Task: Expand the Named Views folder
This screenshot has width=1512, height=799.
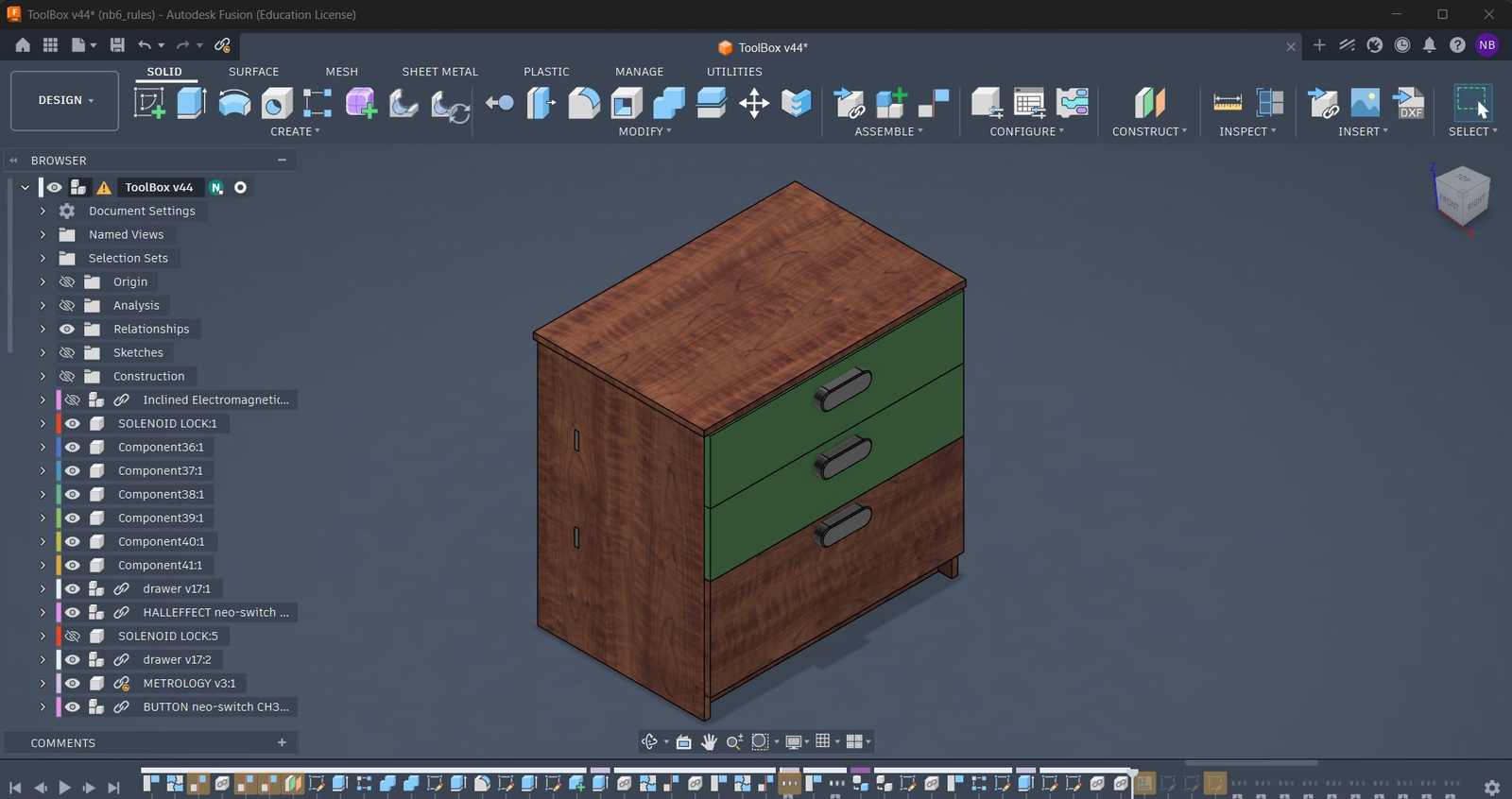Action: tap(43, 234)
